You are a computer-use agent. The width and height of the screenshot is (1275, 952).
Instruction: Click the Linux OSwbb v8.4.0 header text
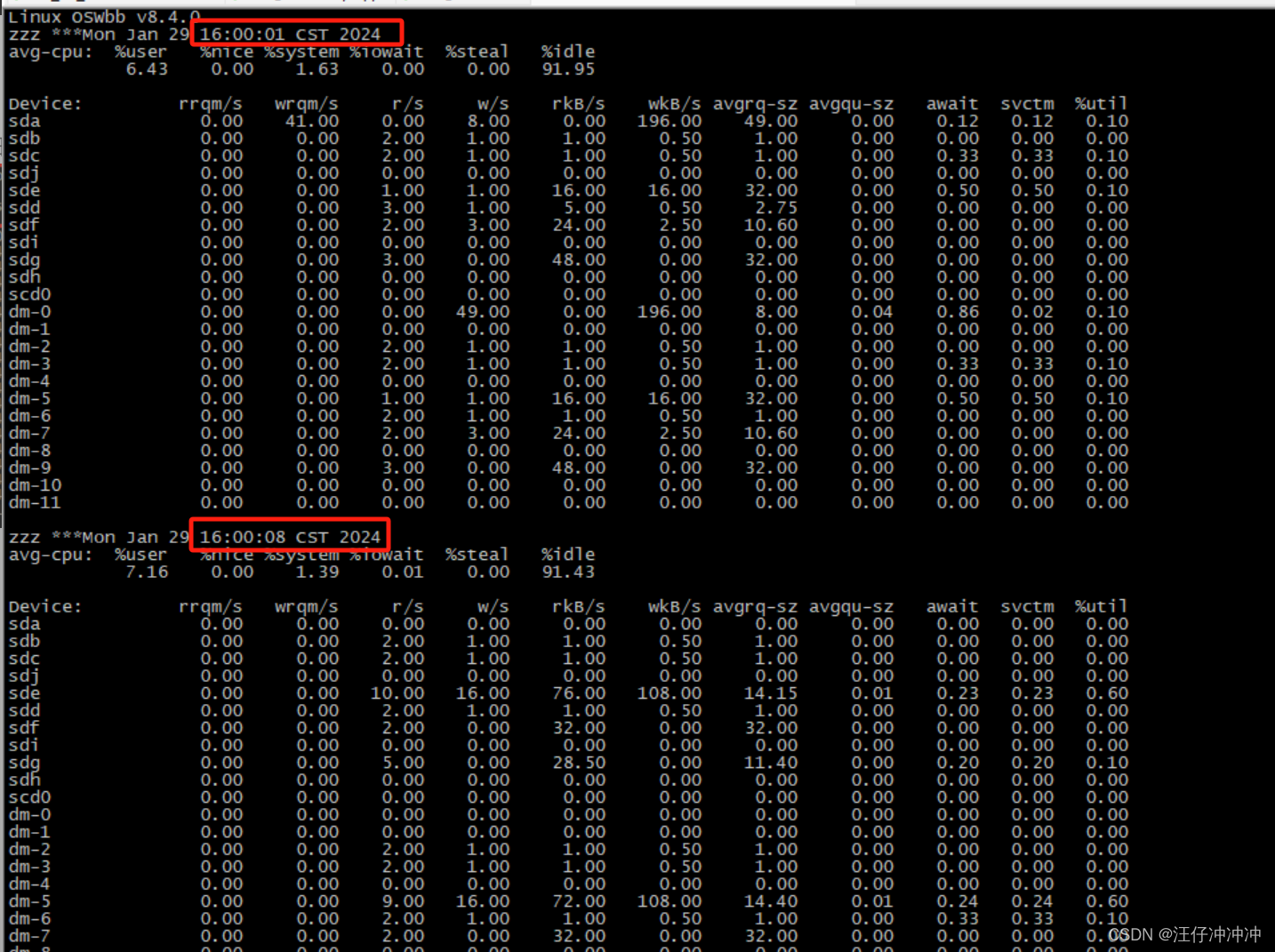pos(98,16)
